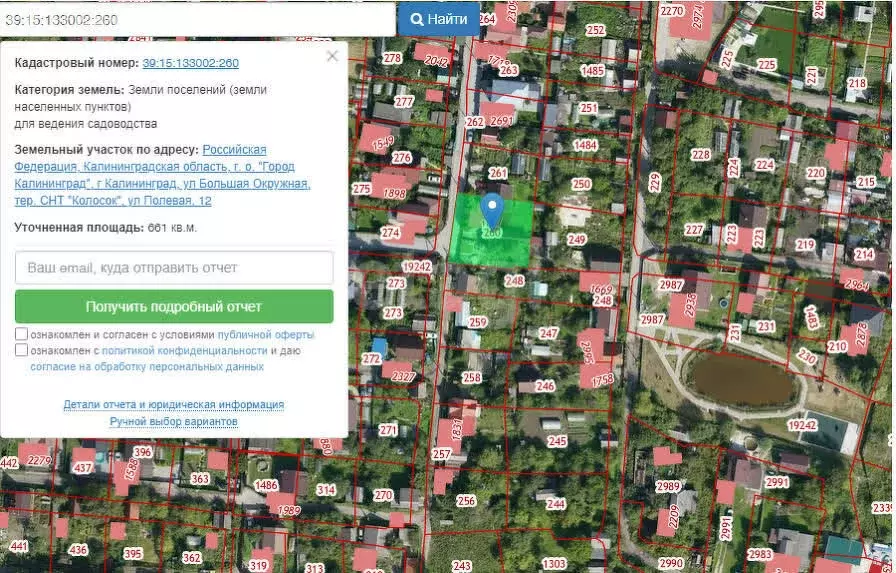Check the публичной оферты agreement checkbox
This screenshot has height=573, width=896.
[22, 334]
